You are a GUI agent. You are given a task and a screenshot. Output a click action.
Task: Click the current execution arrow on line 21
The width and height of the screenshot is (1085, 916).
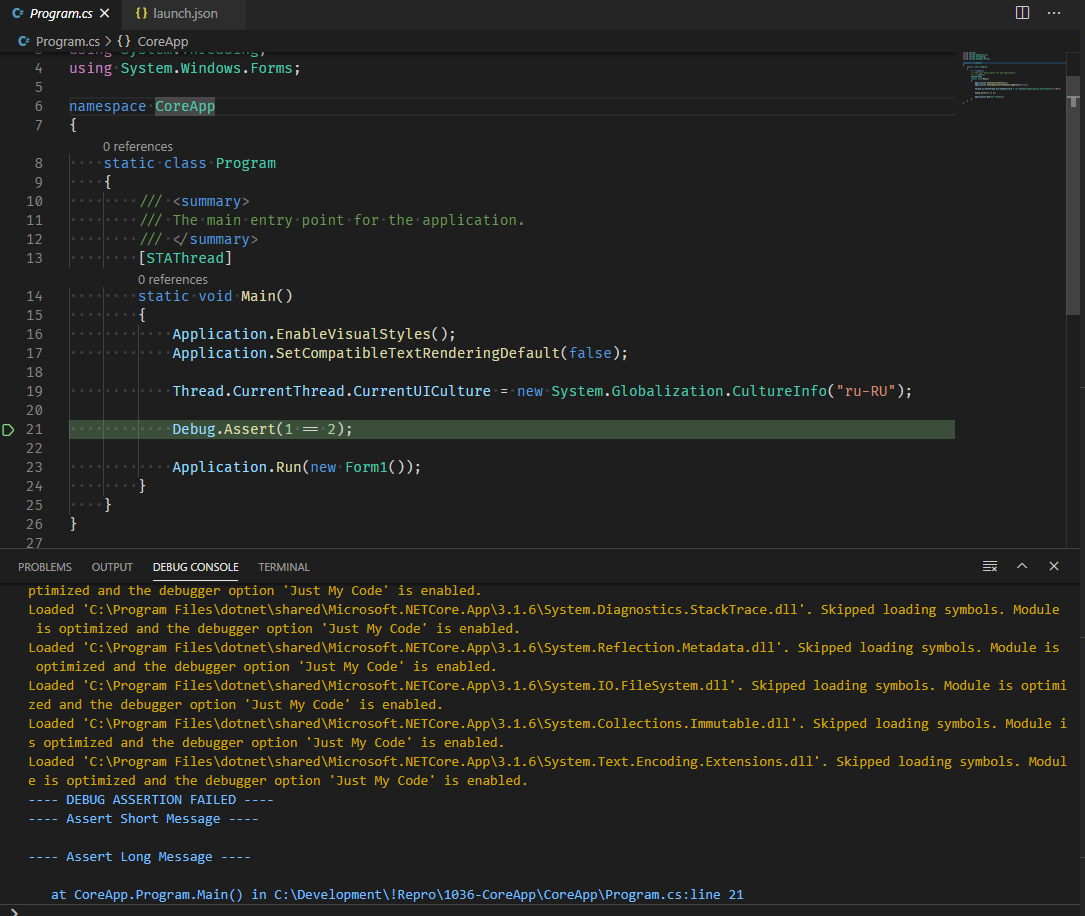8,430
